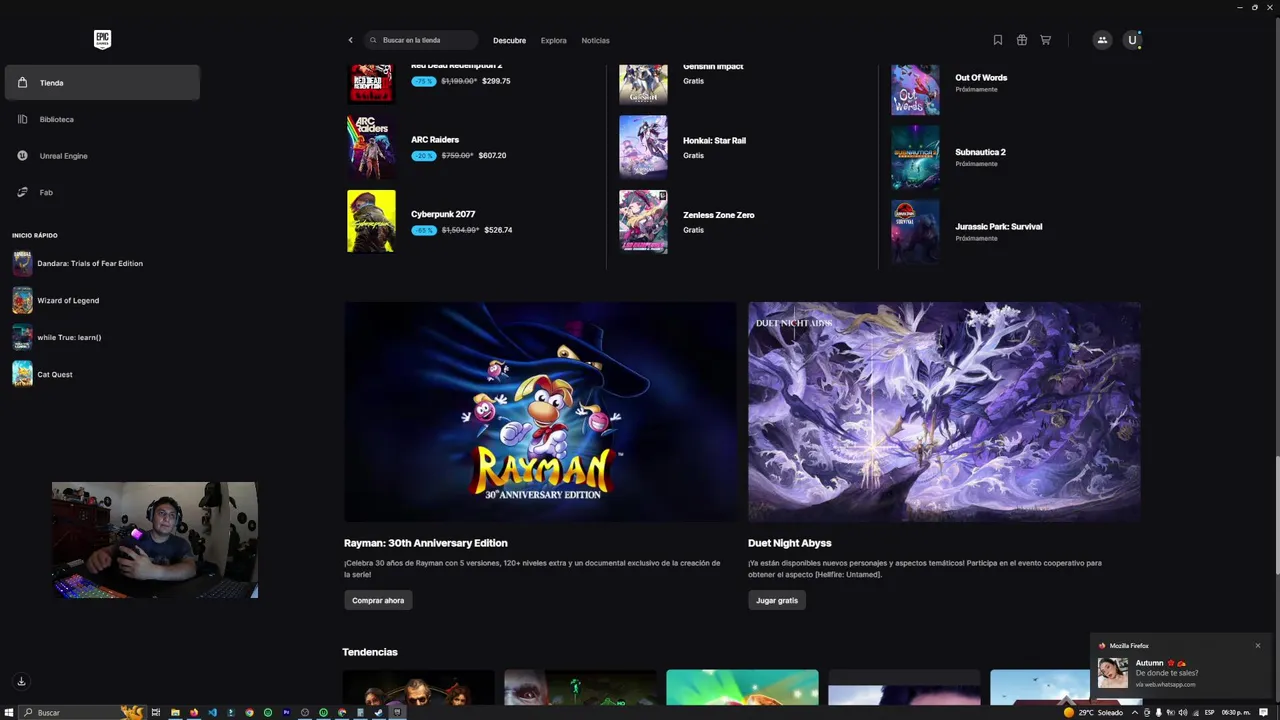The height and width of the screenshot is (720, 1280).
Task: Open the Out Of Words cover thumbnail
Action: pos(915,90)
